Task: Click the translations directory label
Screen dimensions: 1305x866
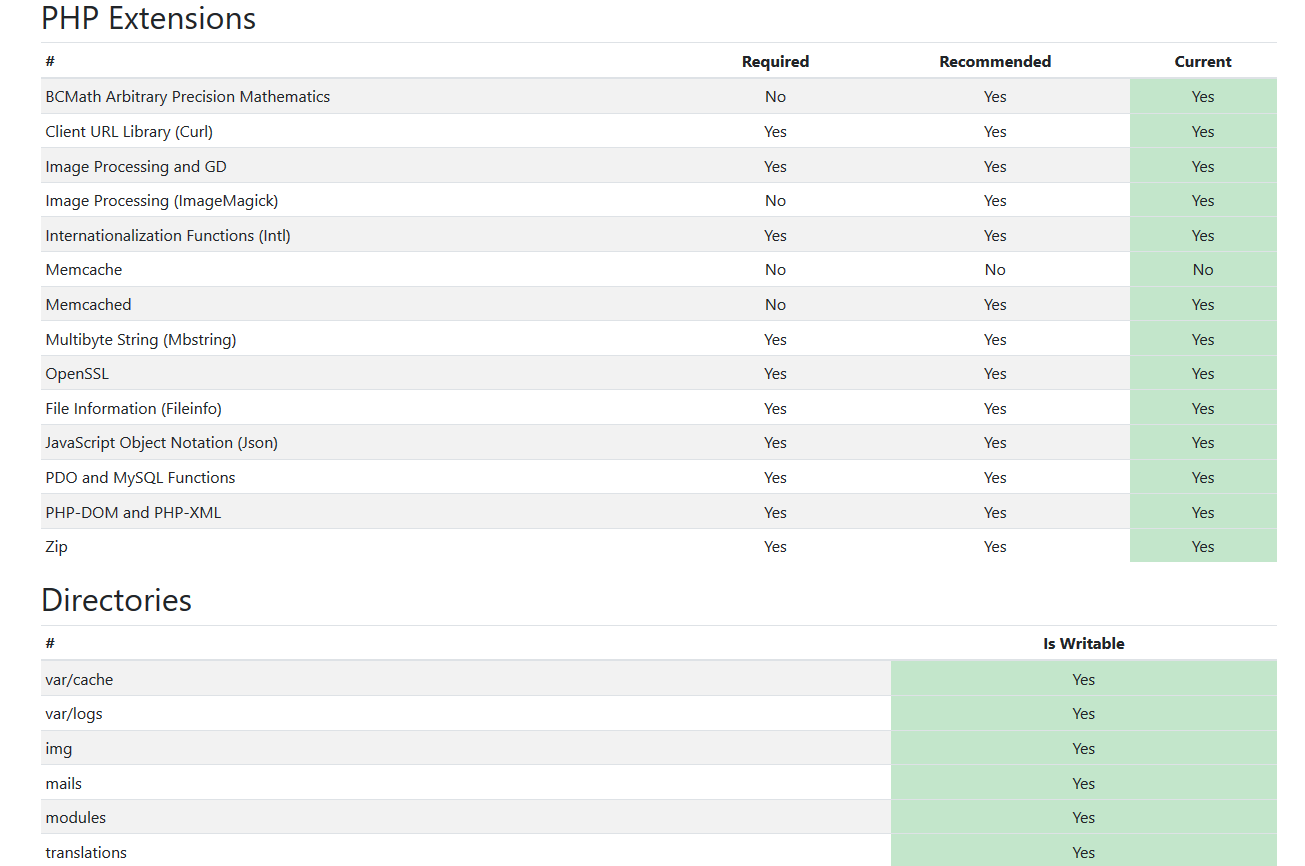Action: [x=86, y=852]
